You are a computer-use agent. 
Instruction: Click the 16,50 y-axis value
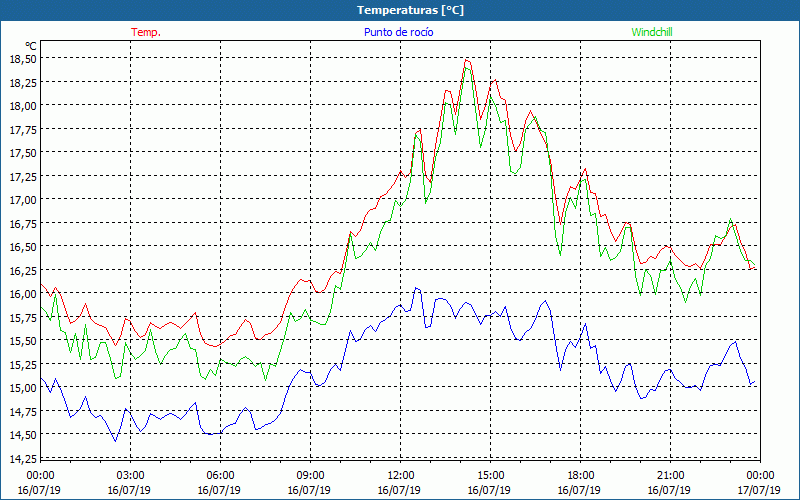(23, 246)
